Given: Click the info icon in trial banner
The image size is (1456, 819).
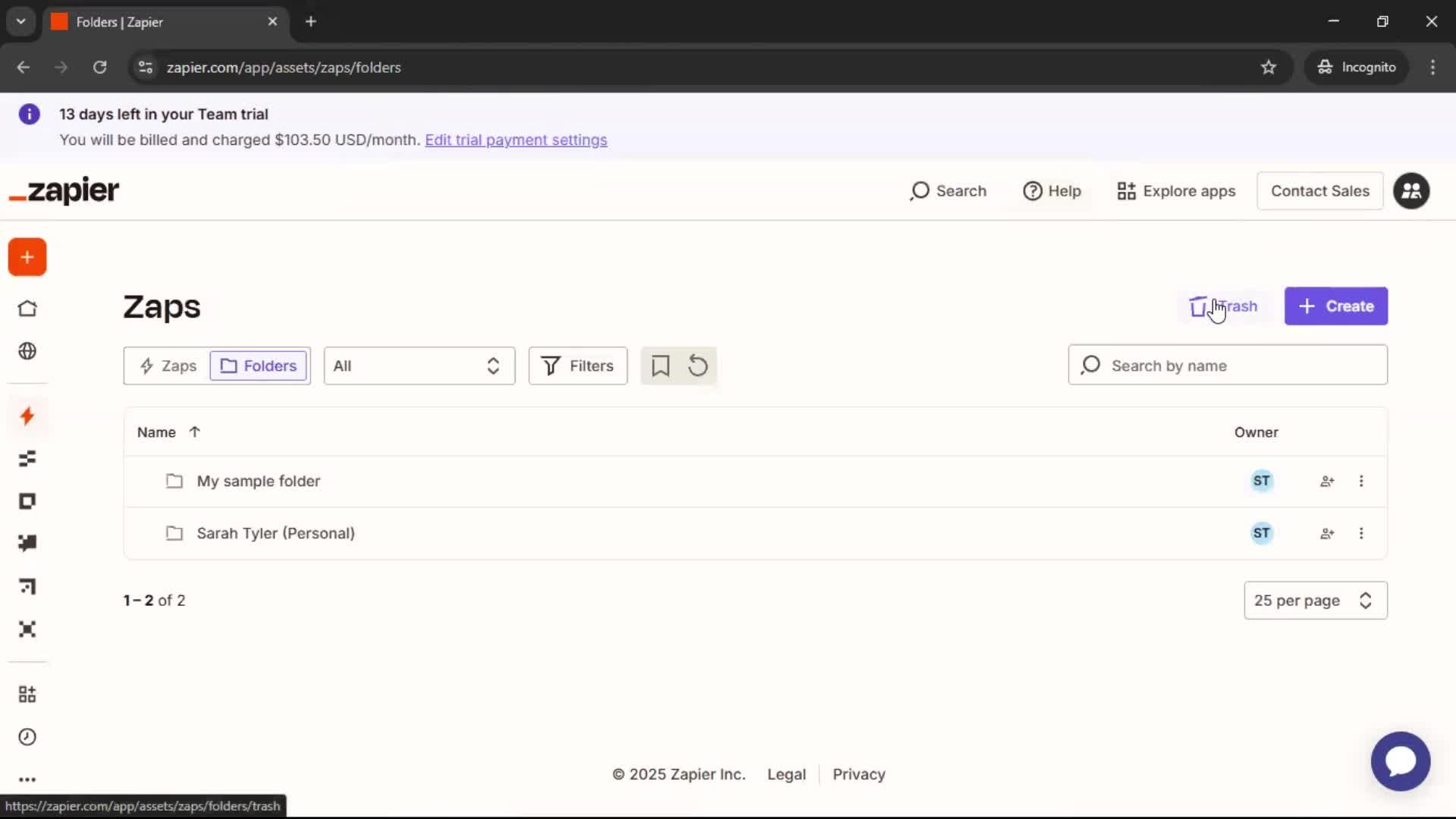Looking at the screenshot, I should (29, 115).
